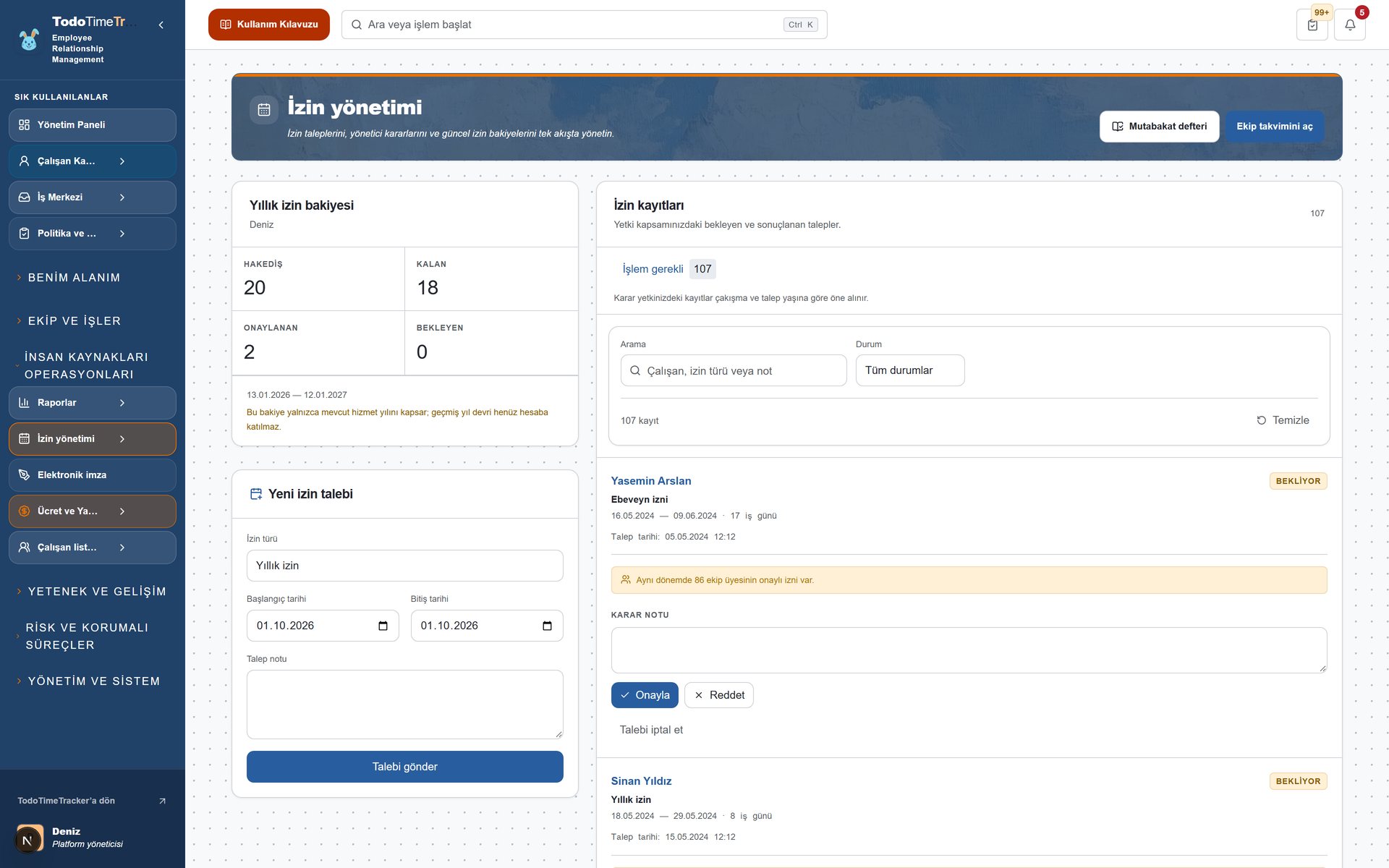Expand the Raporlar submenu chevron
The image size is (1389, 868).
tap(122, 403)
